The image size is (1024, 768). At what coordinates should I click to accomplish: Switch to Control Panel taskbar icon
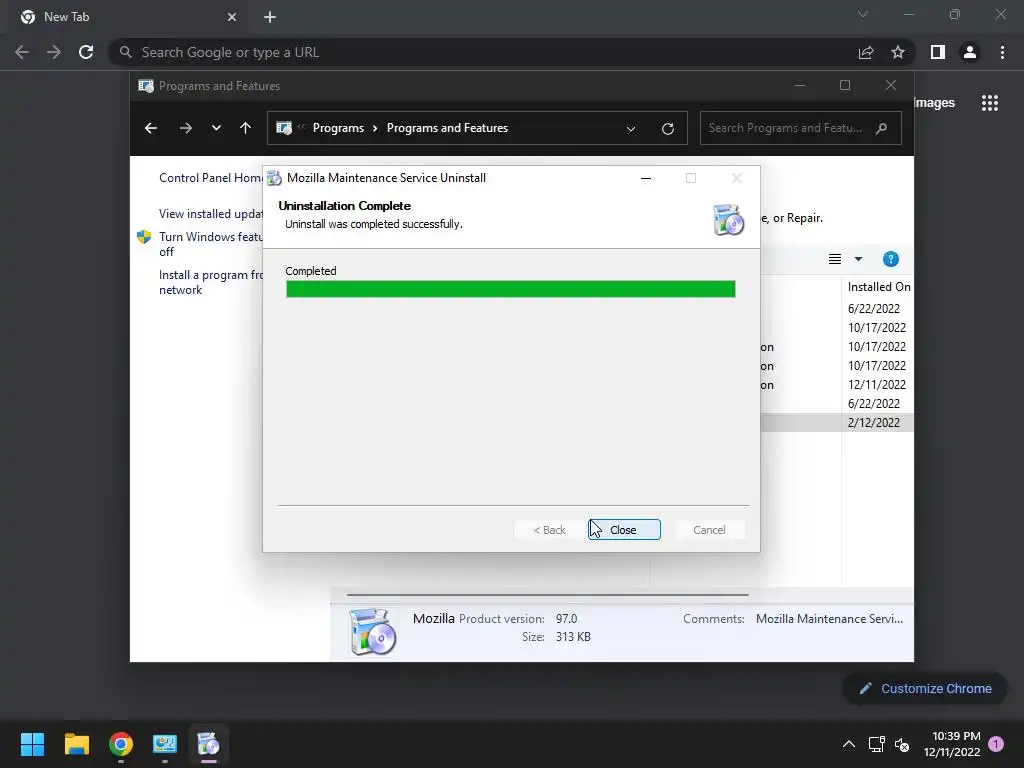point(165,744)
